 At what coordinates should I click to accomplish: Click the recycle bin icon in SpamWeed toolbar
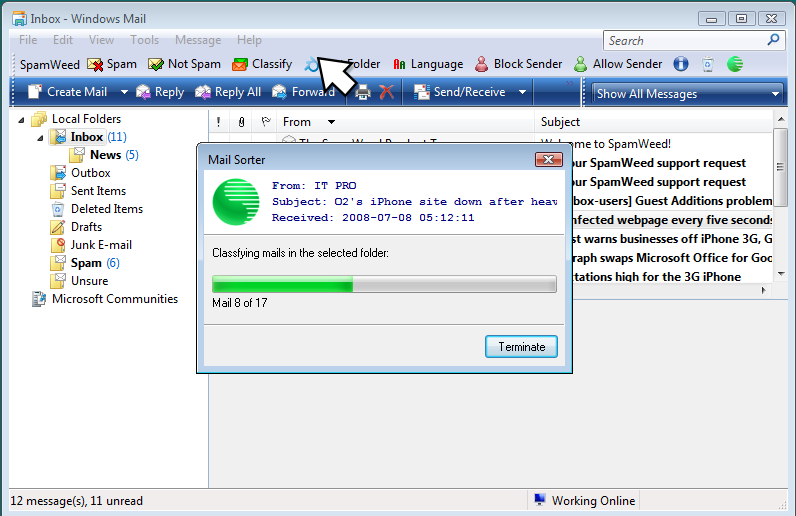[x=708, y=64]
